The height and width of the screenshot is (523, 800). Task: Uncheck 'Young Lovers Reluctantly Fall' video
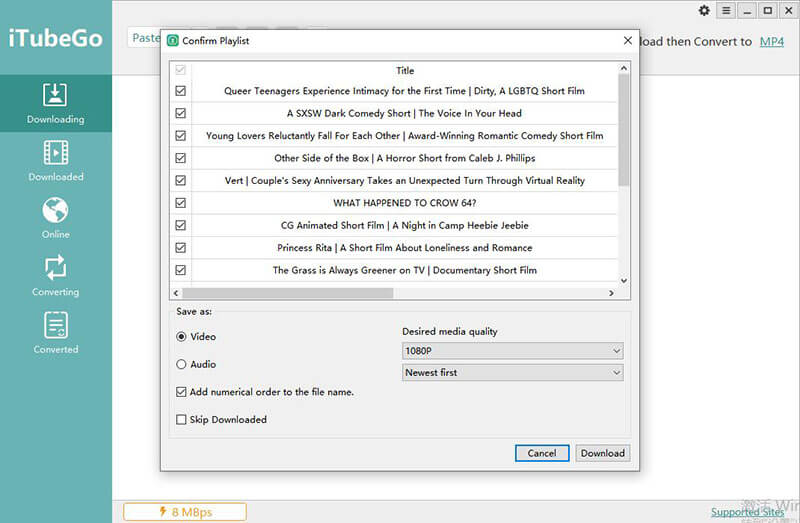tap(181, 136)
